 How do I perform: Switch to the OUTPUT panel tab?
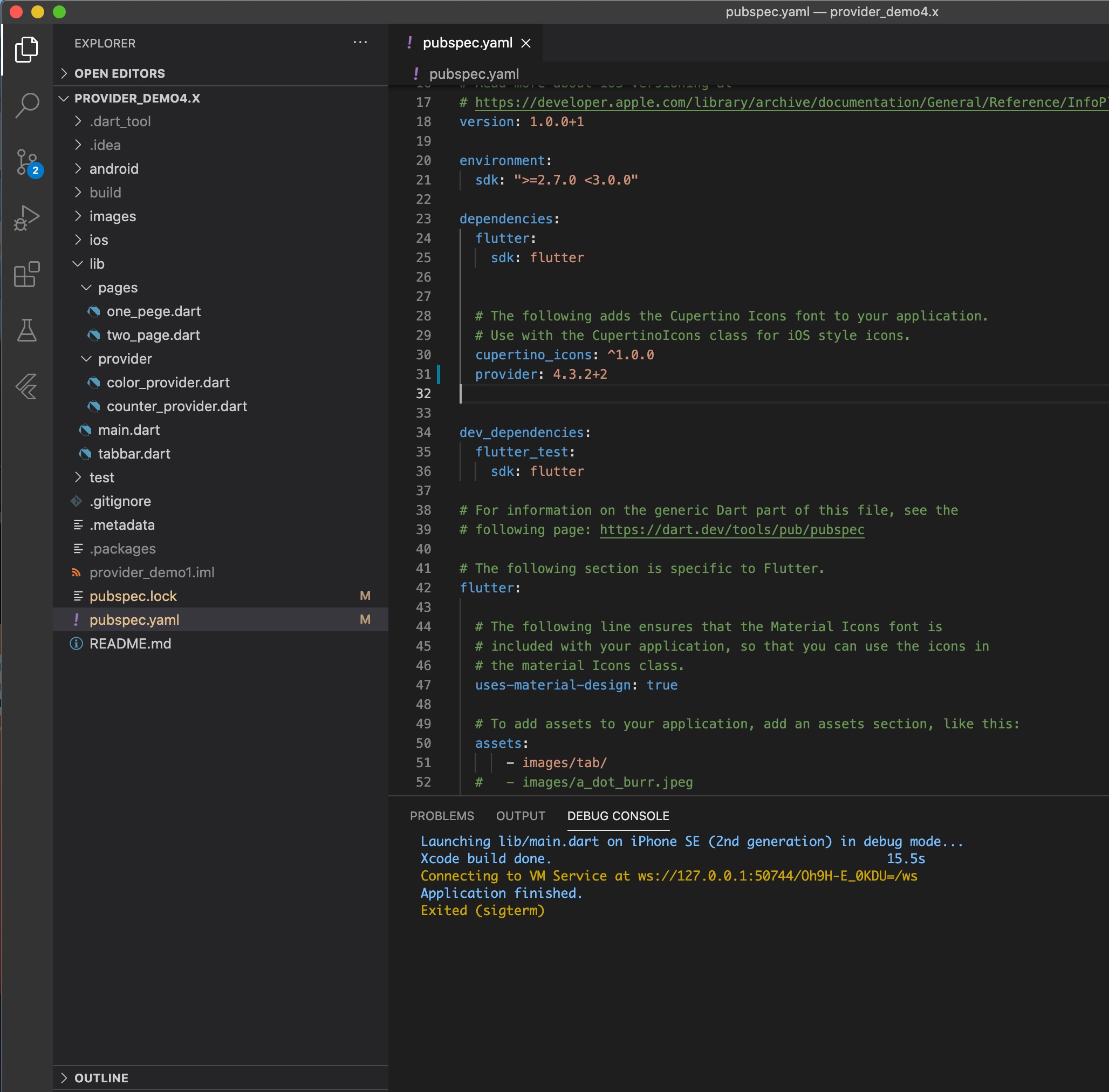coord(520,816)
